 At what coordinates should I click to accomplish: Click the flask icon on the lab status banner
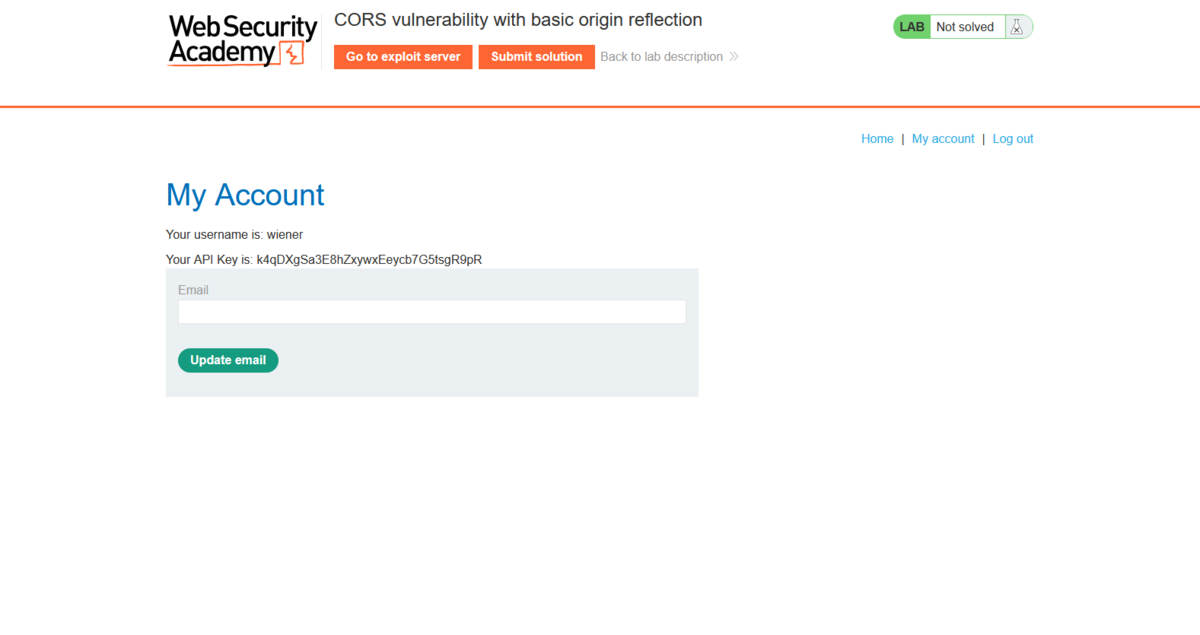click(x=1017, y=26)
